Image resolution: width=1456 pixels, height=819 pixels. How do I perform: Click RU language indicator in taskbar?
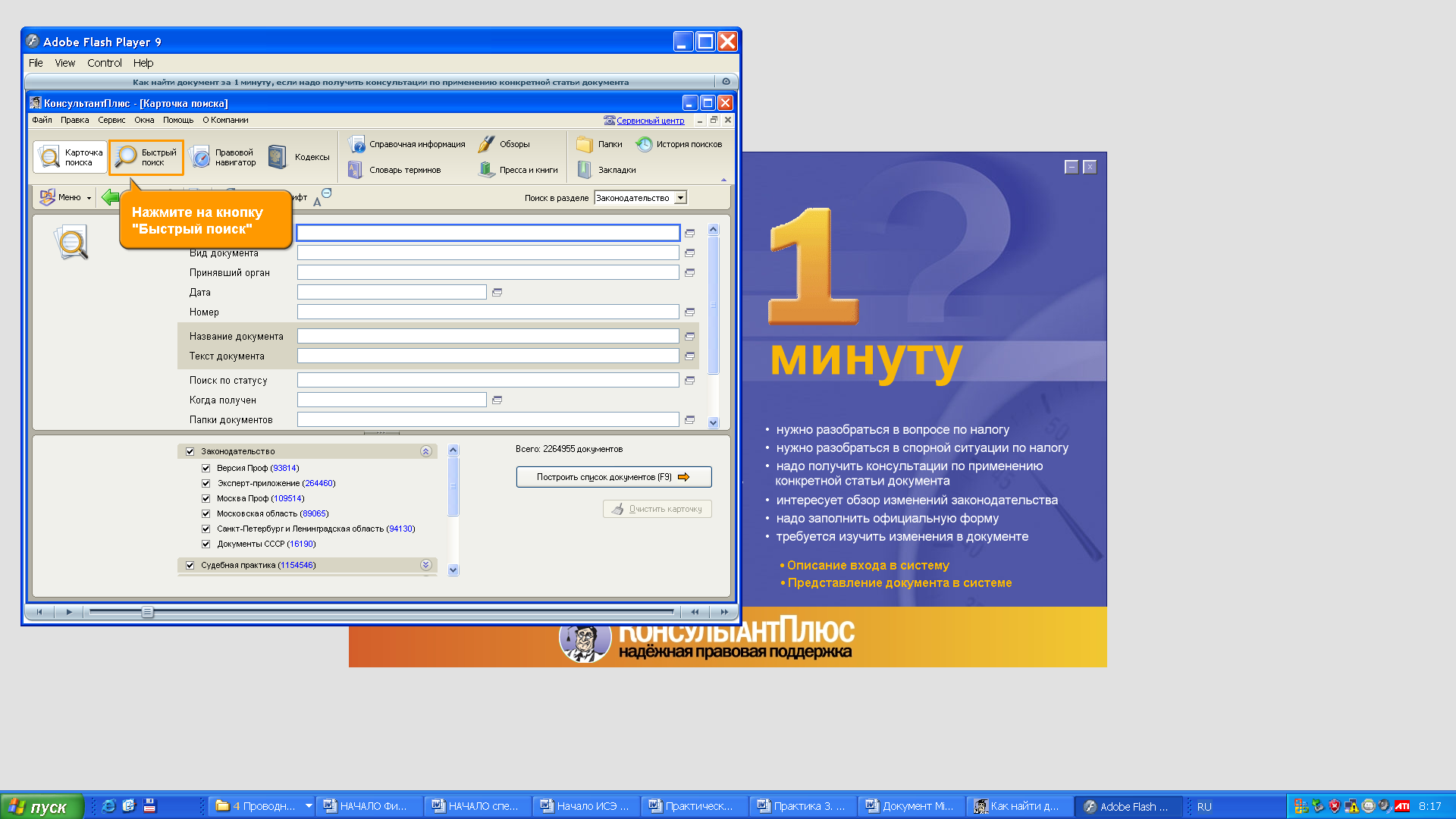coord(1204,807)
